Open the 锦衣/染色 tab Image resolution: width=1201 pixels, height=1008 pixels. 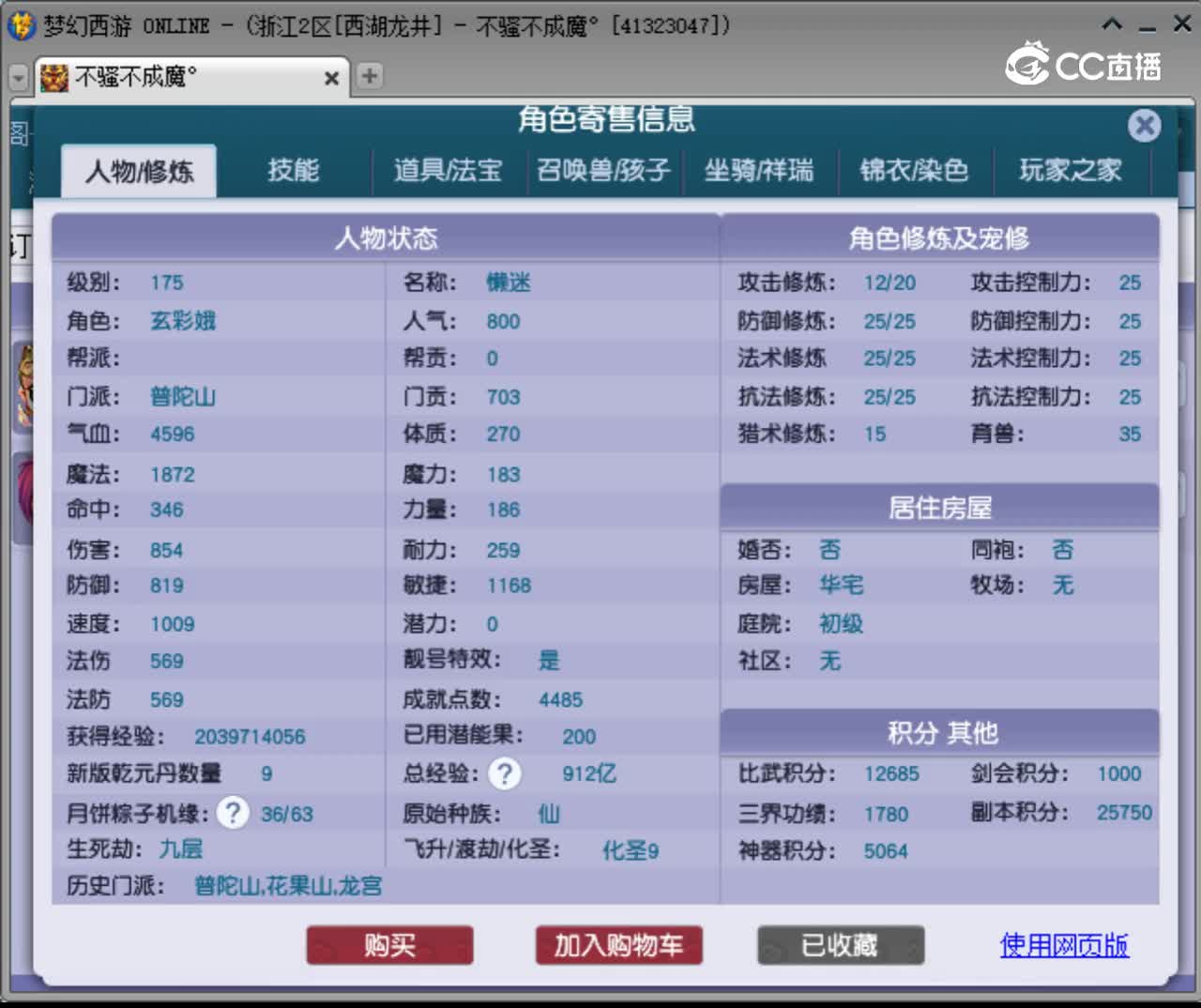[x=914, y=170]
